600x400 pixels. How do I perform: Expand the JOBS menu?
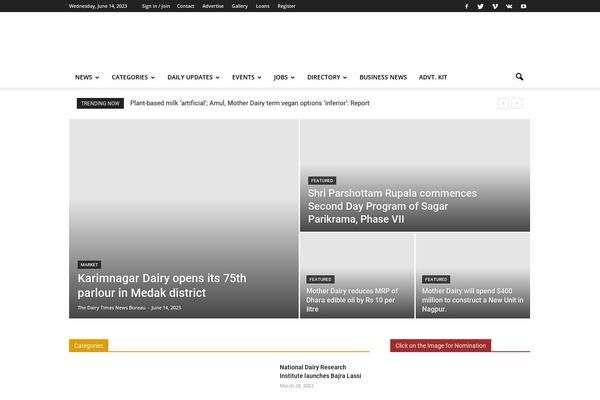coord(284,77)
